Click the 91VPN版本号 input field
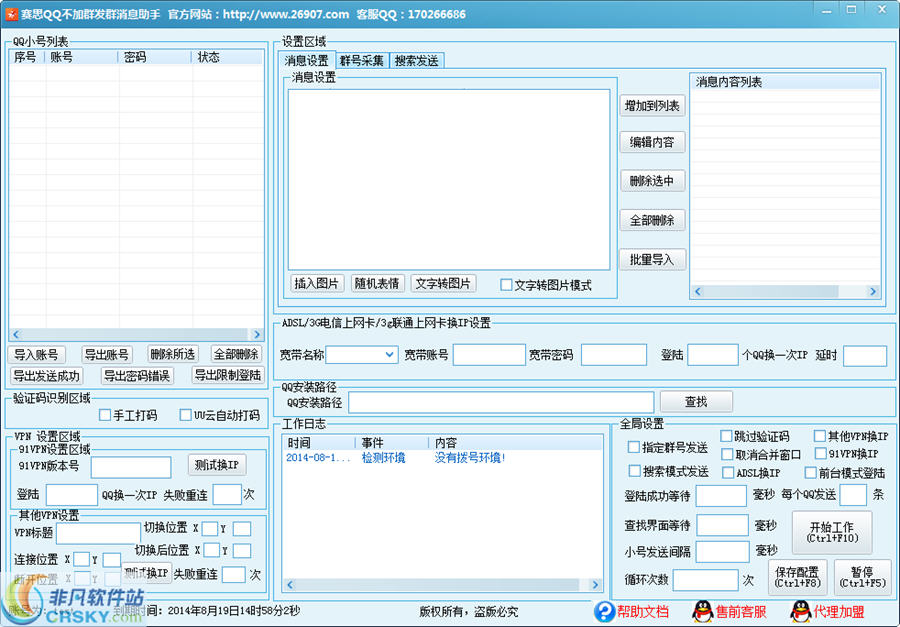 (x=131, y=467)
